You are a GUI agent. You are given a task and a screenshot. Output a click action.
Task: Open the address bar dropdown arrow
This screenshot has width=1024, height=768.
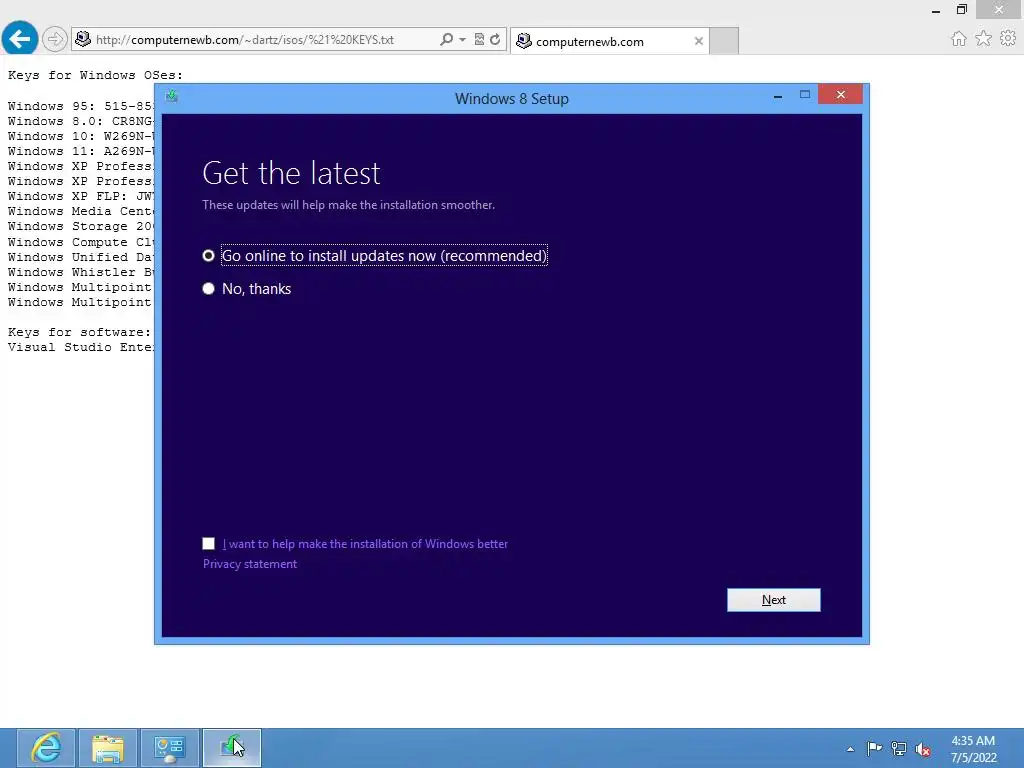click(462, 40)
